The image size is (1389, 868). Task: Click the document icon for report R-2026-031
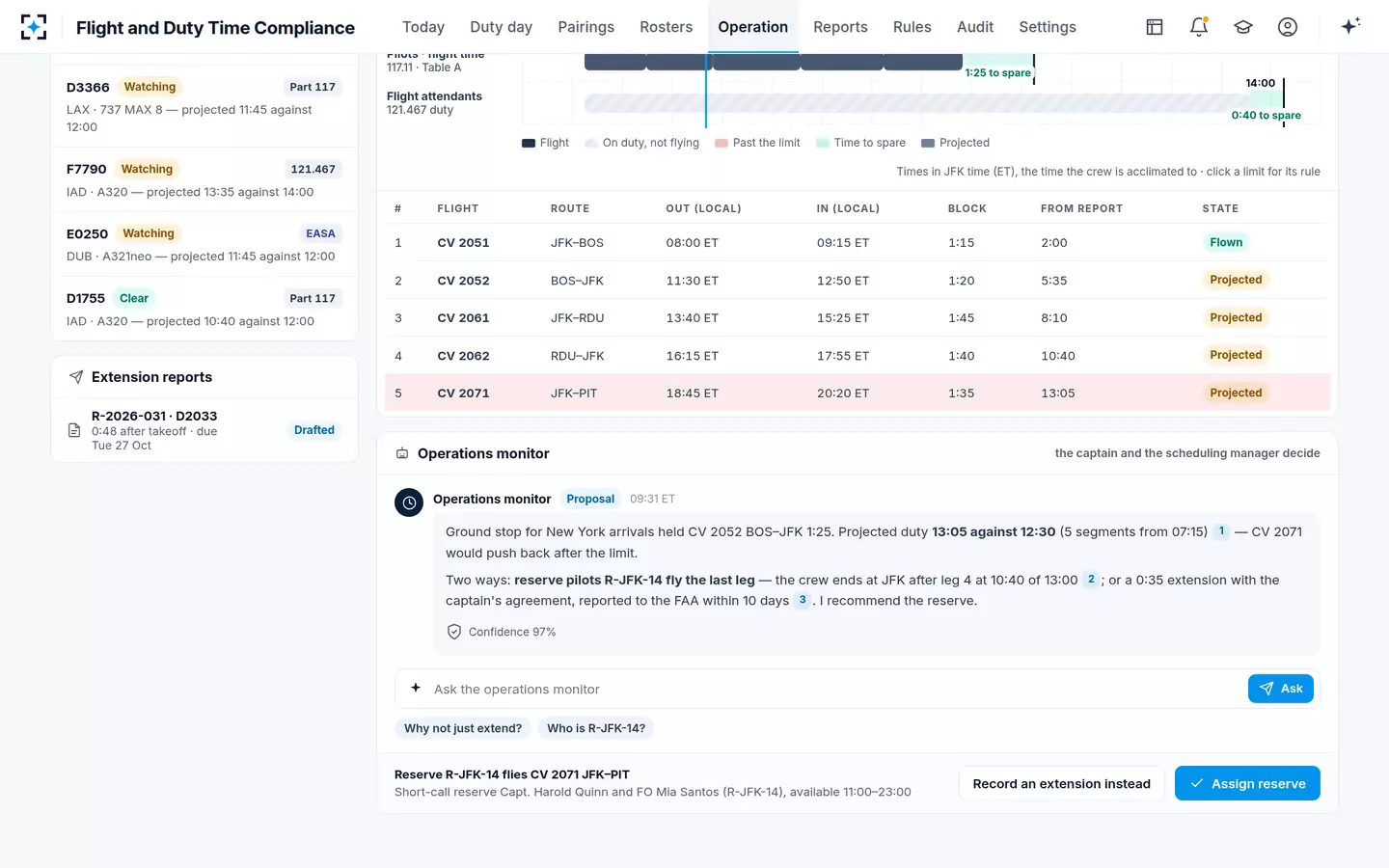(x=74, y=430)
